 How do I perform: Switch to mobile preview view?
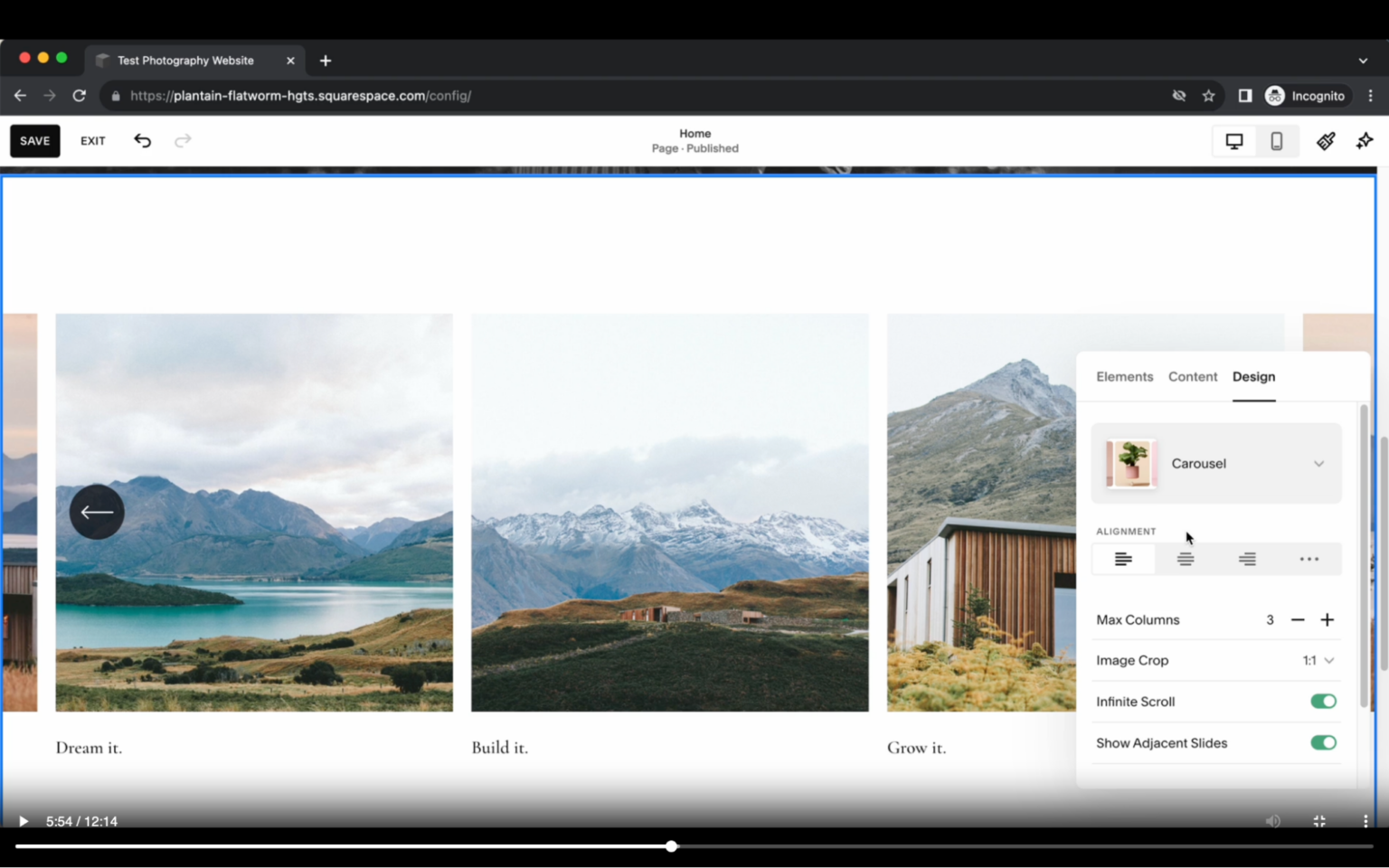coord(1276,141)
